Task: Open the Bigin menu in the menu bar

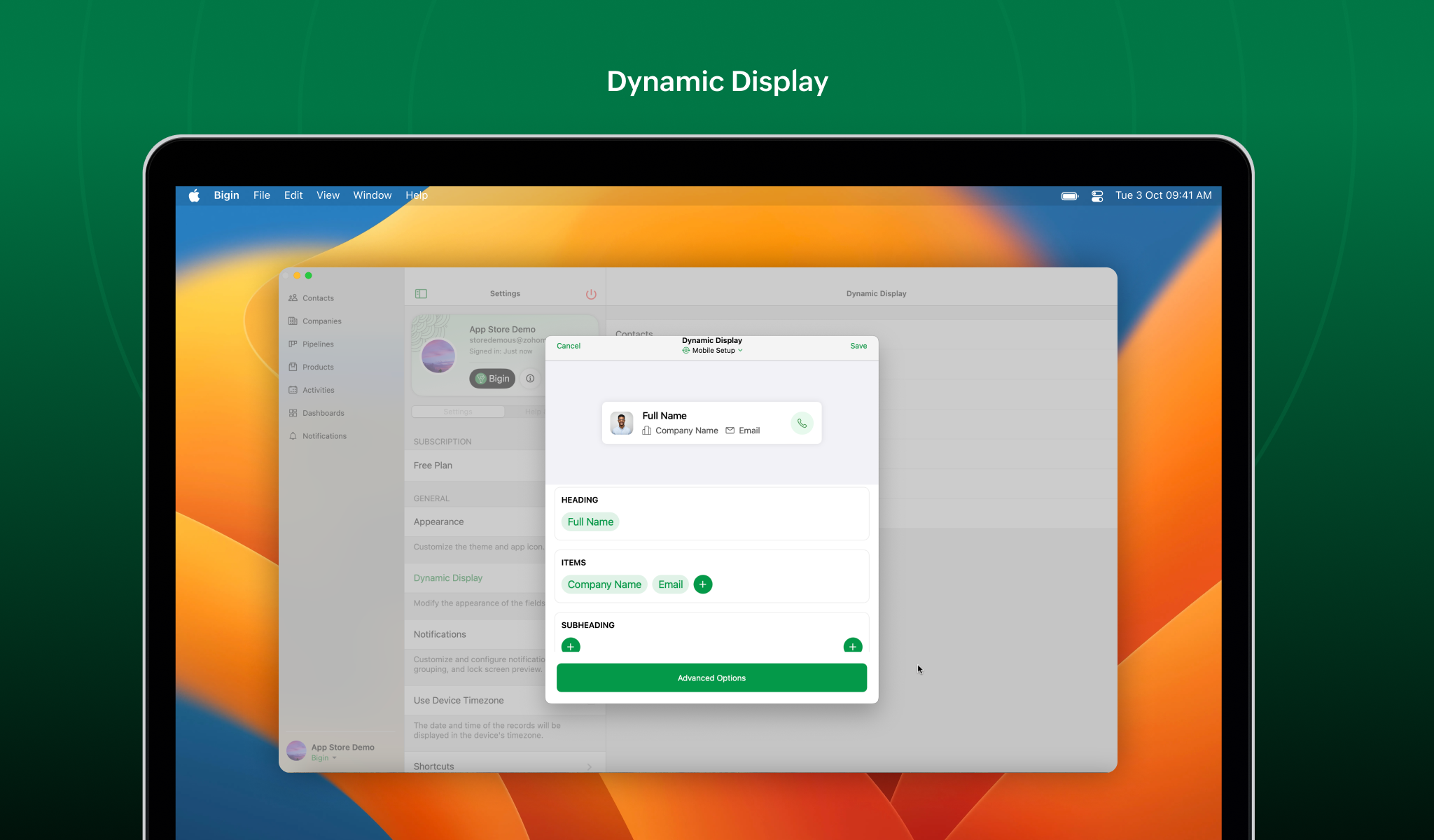Action: pos(226,195)
